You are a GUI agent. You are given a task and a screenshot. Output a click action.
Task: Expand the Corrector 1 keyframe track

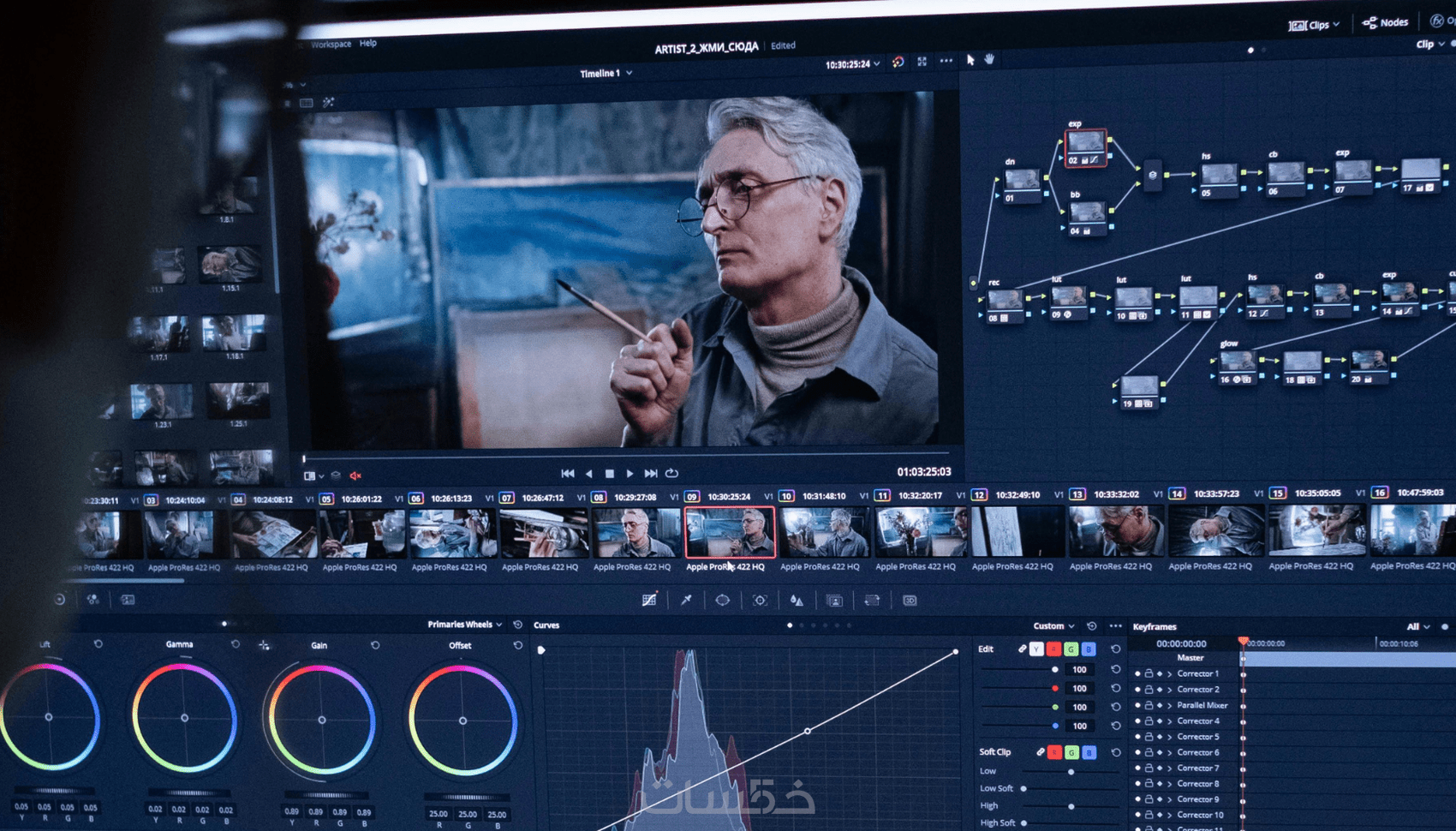pos(1170,674)
